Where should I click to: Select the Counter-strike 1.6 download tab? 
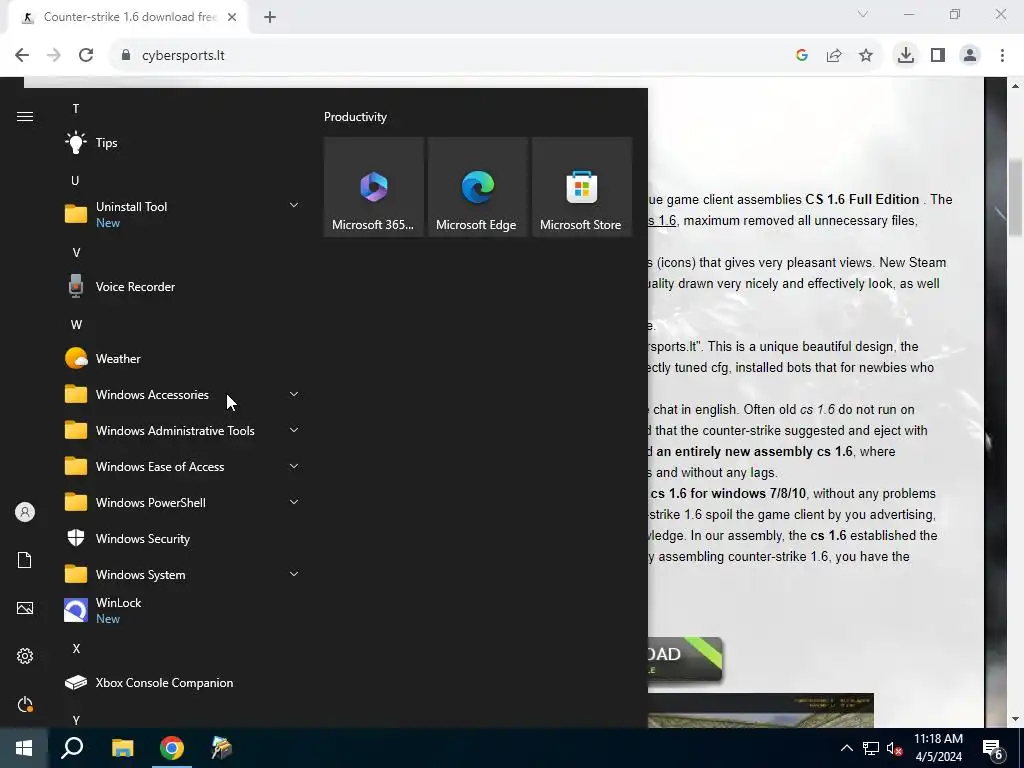point(128,18)
